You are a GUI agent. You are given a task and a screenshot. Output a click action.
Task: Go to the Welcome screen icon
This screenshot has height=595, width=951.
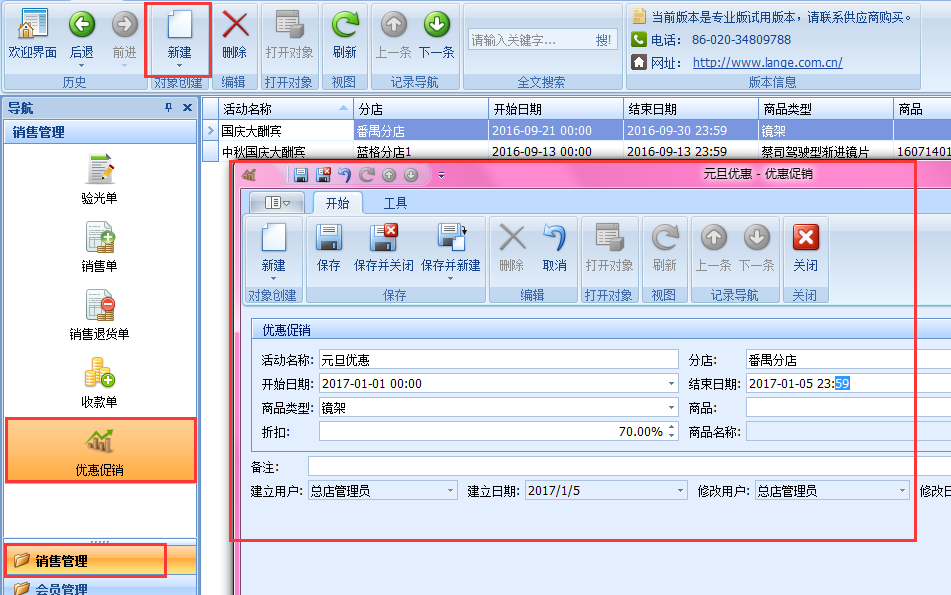[33, 33]
